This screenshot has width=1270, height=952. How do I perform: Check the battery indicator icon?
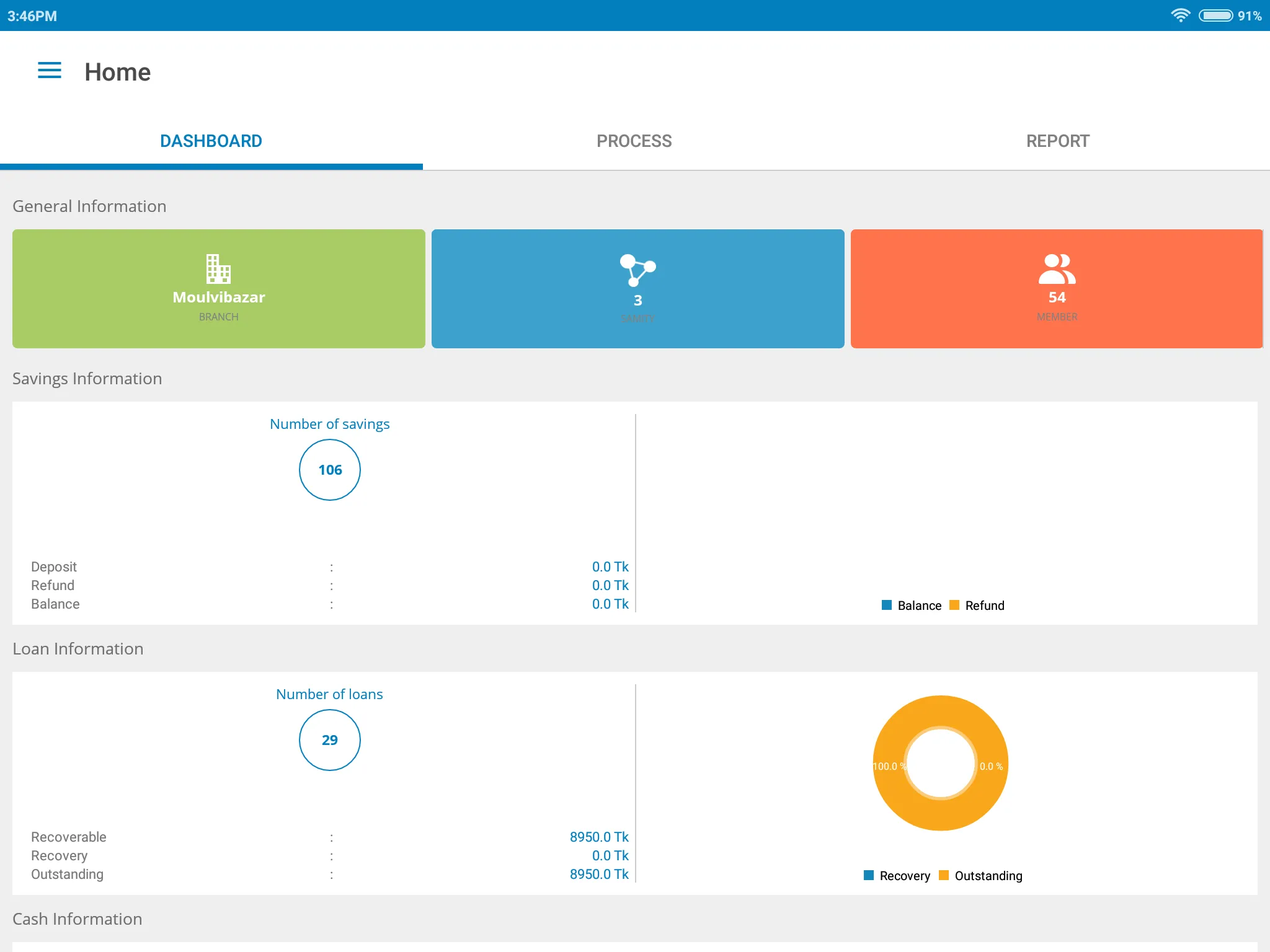click(x=1216, y=15)
